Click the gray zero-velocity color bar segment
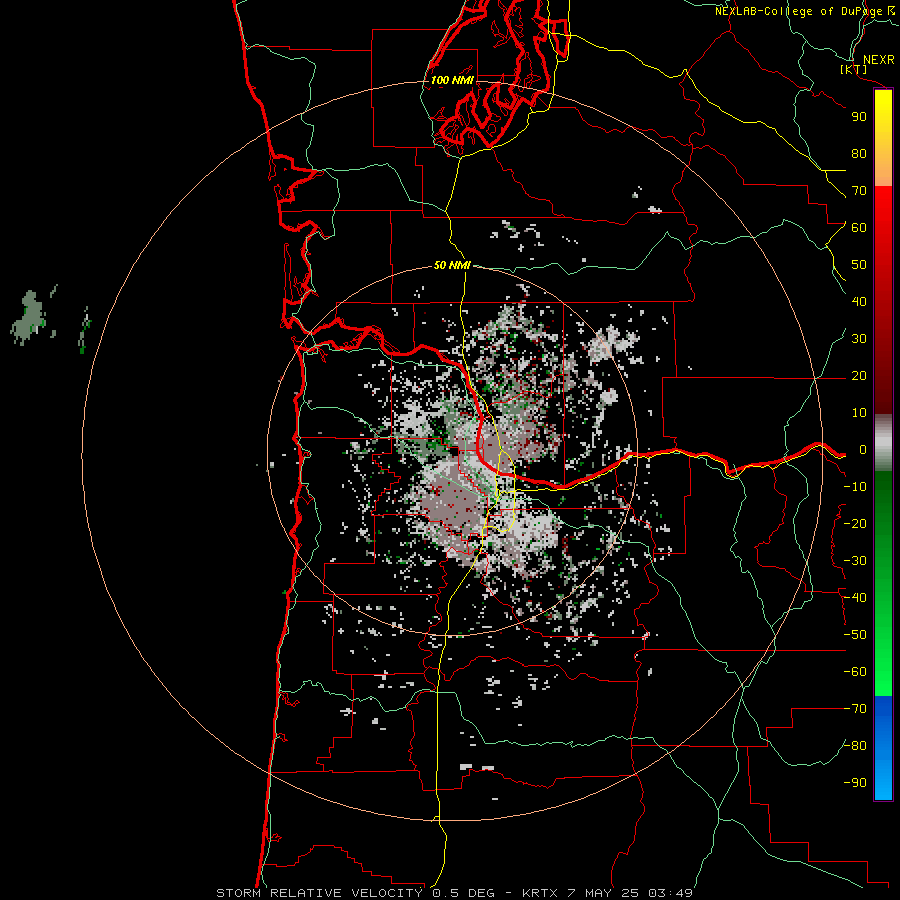The height and width of the screenshot is (900, 900). [883, 443]
